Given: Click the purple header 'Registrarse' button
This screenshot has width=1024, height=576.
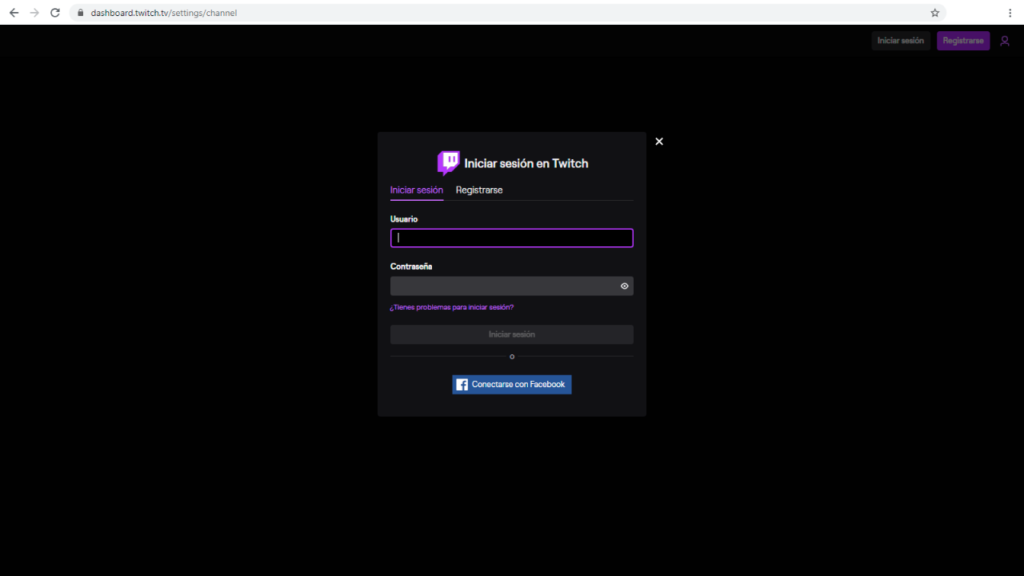Looking at the screenshot, I should coord(963,41).
